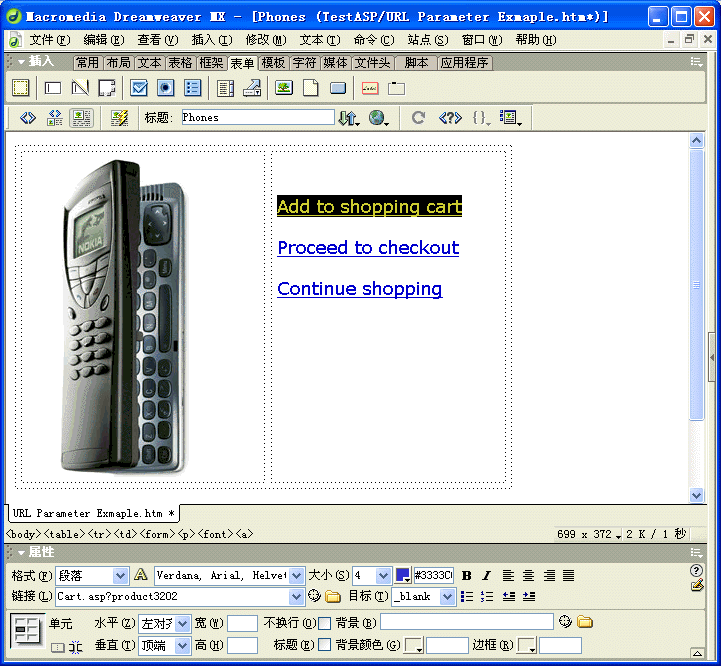Align text left
The width and height of the screenshot is (721, 666).
pyautogui.click(x=508, y=575)
